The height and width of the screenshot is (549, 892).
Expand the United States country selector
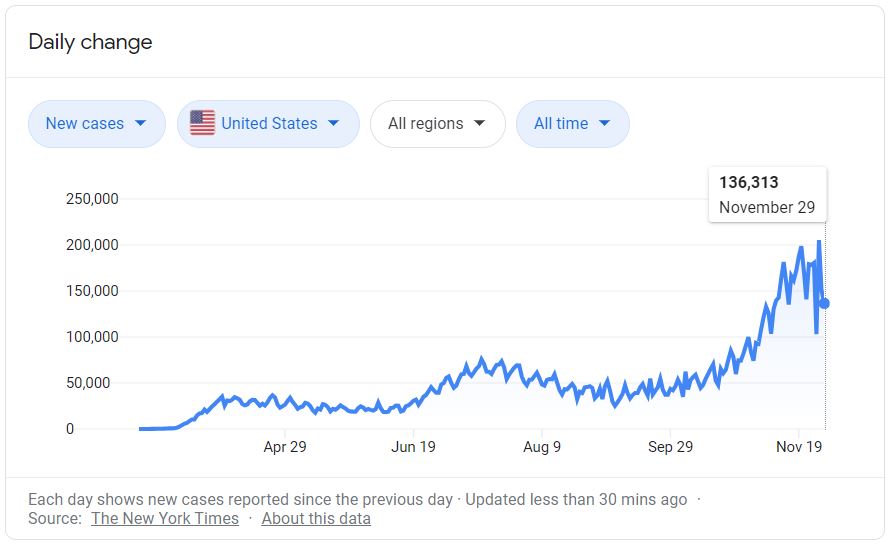(x=269, y=124)
